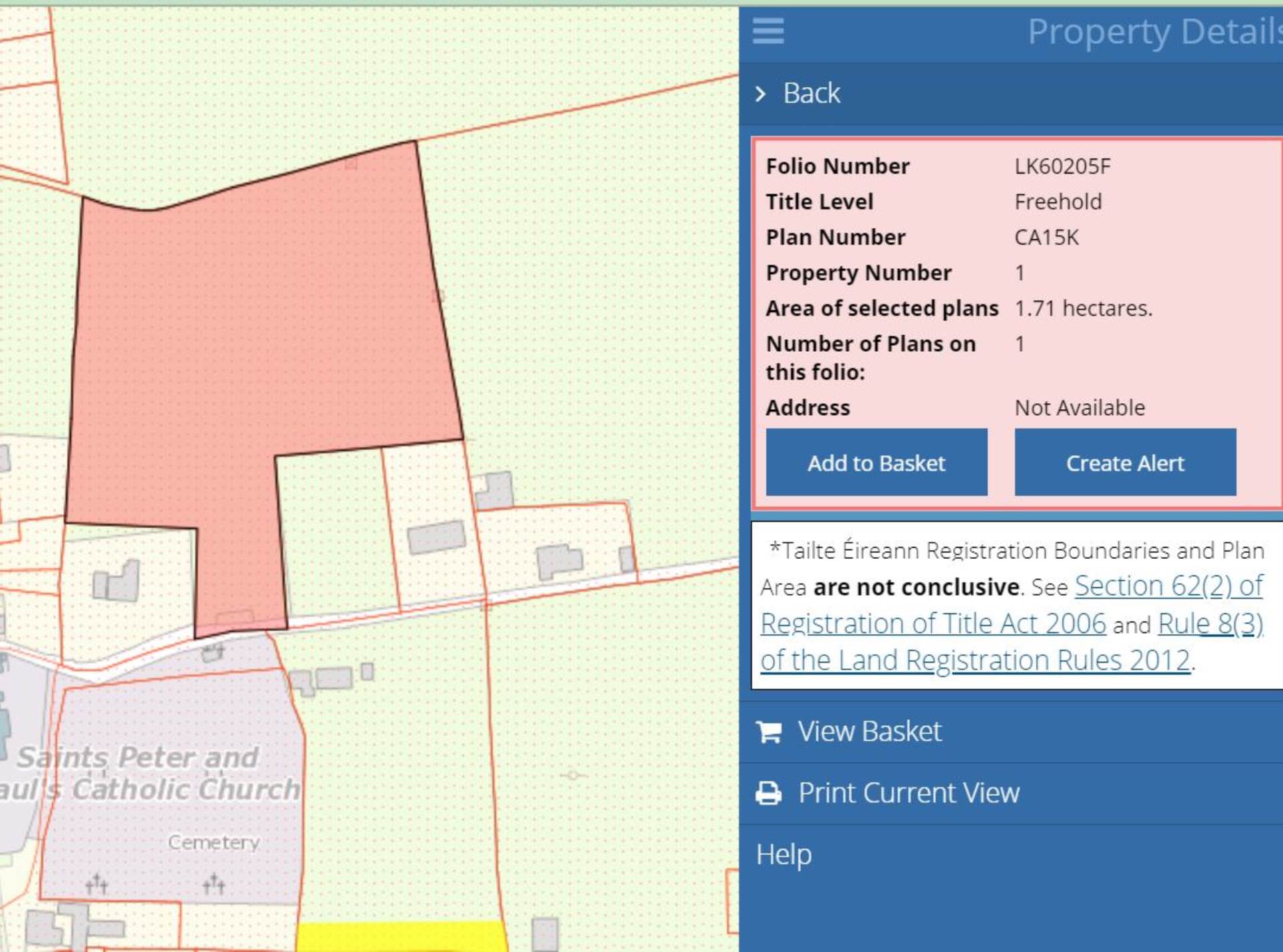The height and width of the screenshot is (952, 1283).
Task: Click the shopping cart icon
Action: pyautogui.click(x=768, y=732)
